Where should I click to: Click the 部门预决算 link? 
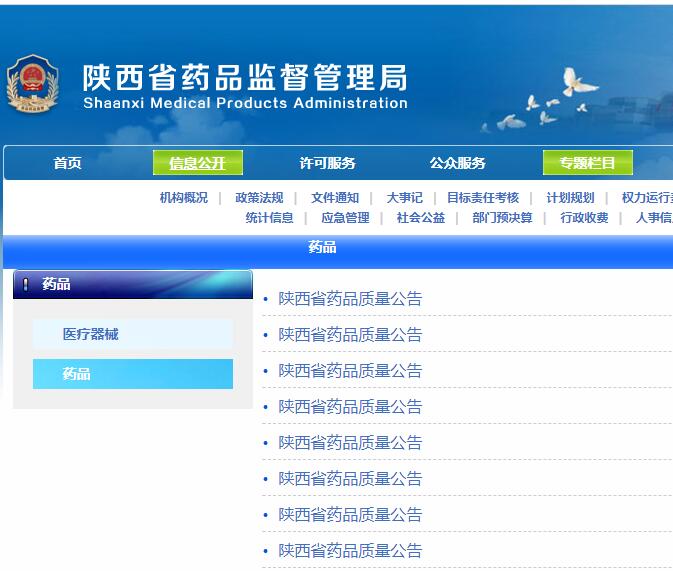tap(502, 218)
